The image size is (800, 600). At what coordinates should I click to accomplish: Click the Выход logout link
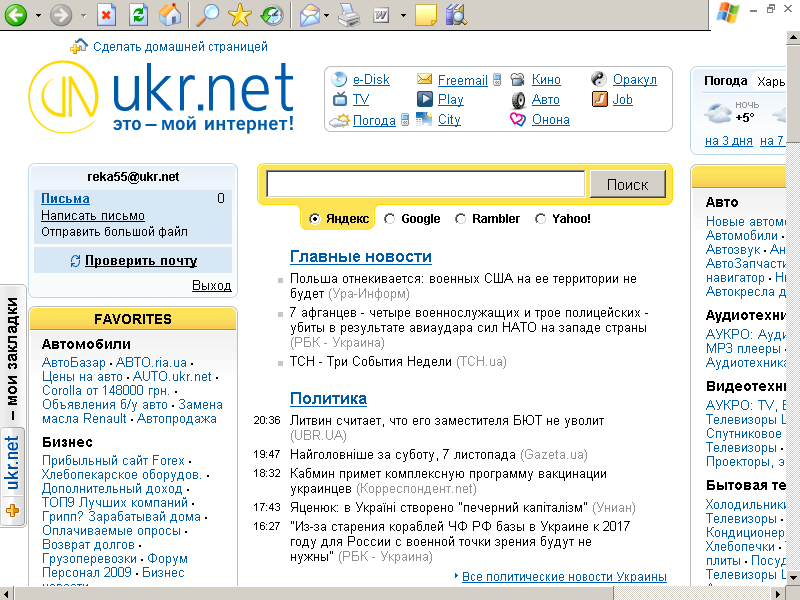click(212, 285)
